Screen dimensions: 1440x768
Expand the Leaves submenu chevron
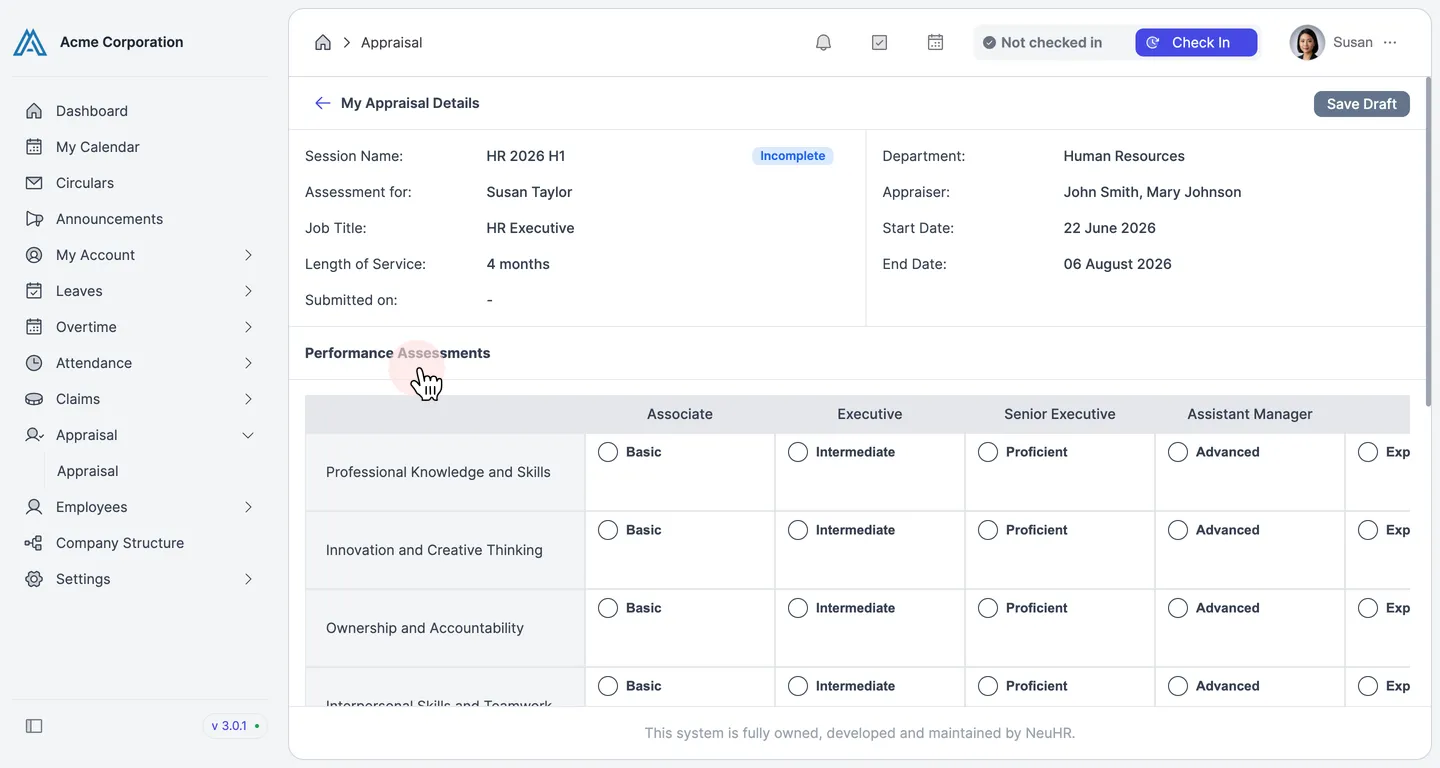pos(248,291)
